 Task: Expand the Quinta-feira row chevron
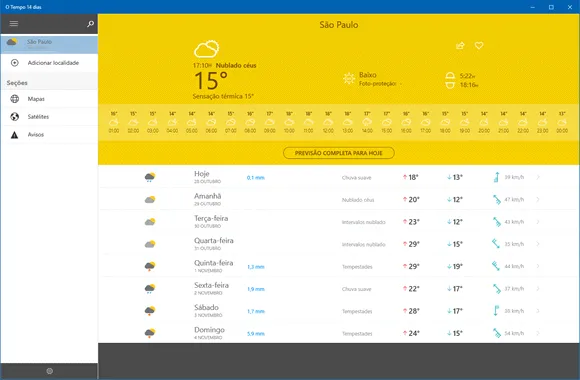(538, 266)
